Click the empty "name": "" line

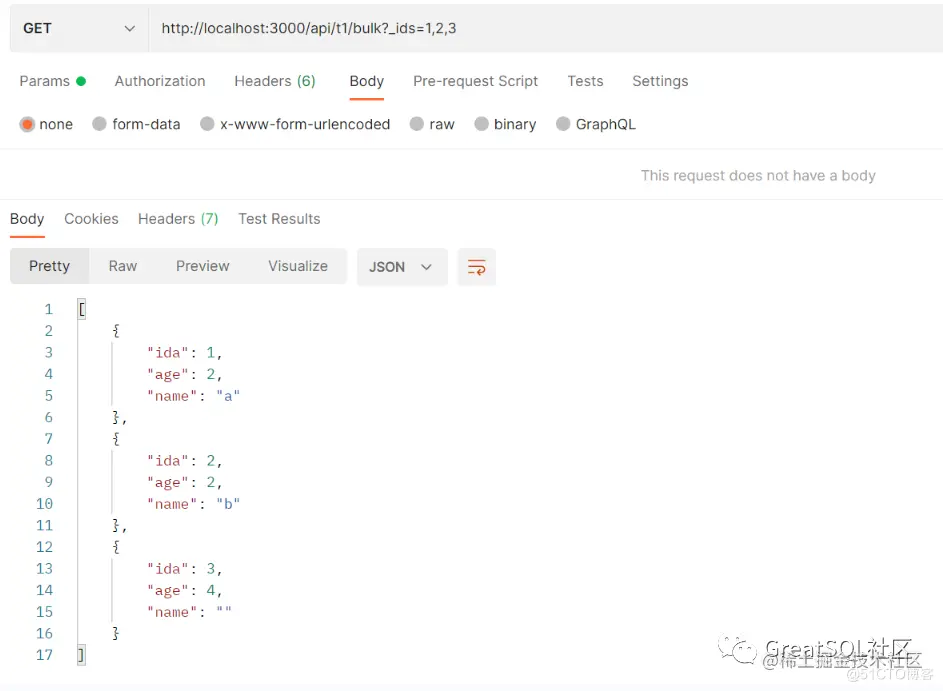(189, 612)
